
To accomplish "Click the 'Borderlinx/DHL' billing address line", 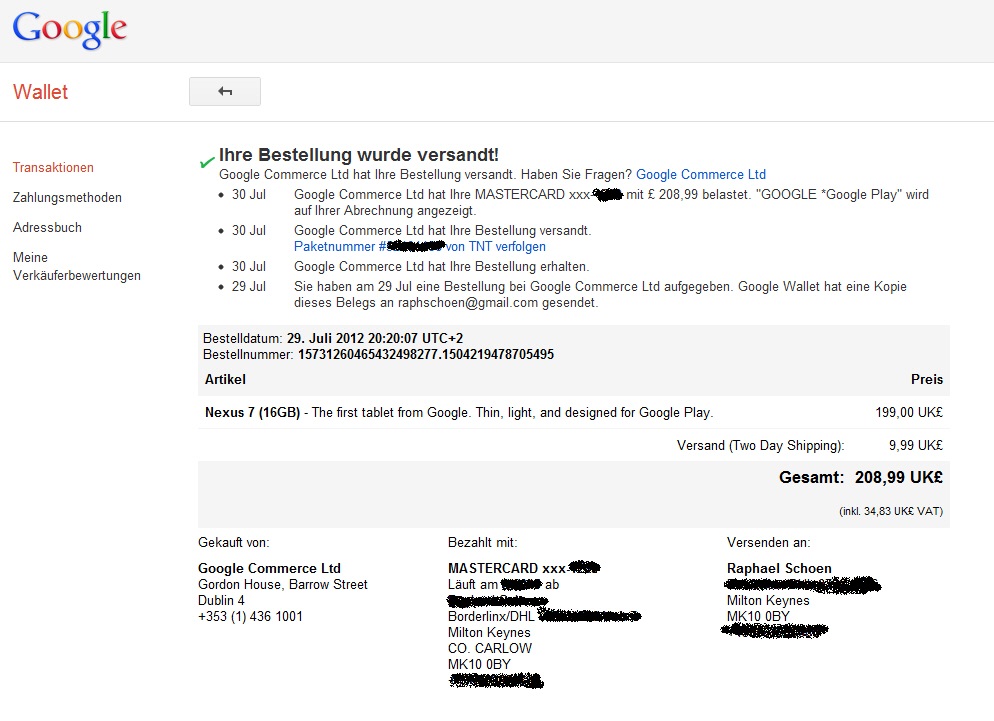I will pos(491,616).
